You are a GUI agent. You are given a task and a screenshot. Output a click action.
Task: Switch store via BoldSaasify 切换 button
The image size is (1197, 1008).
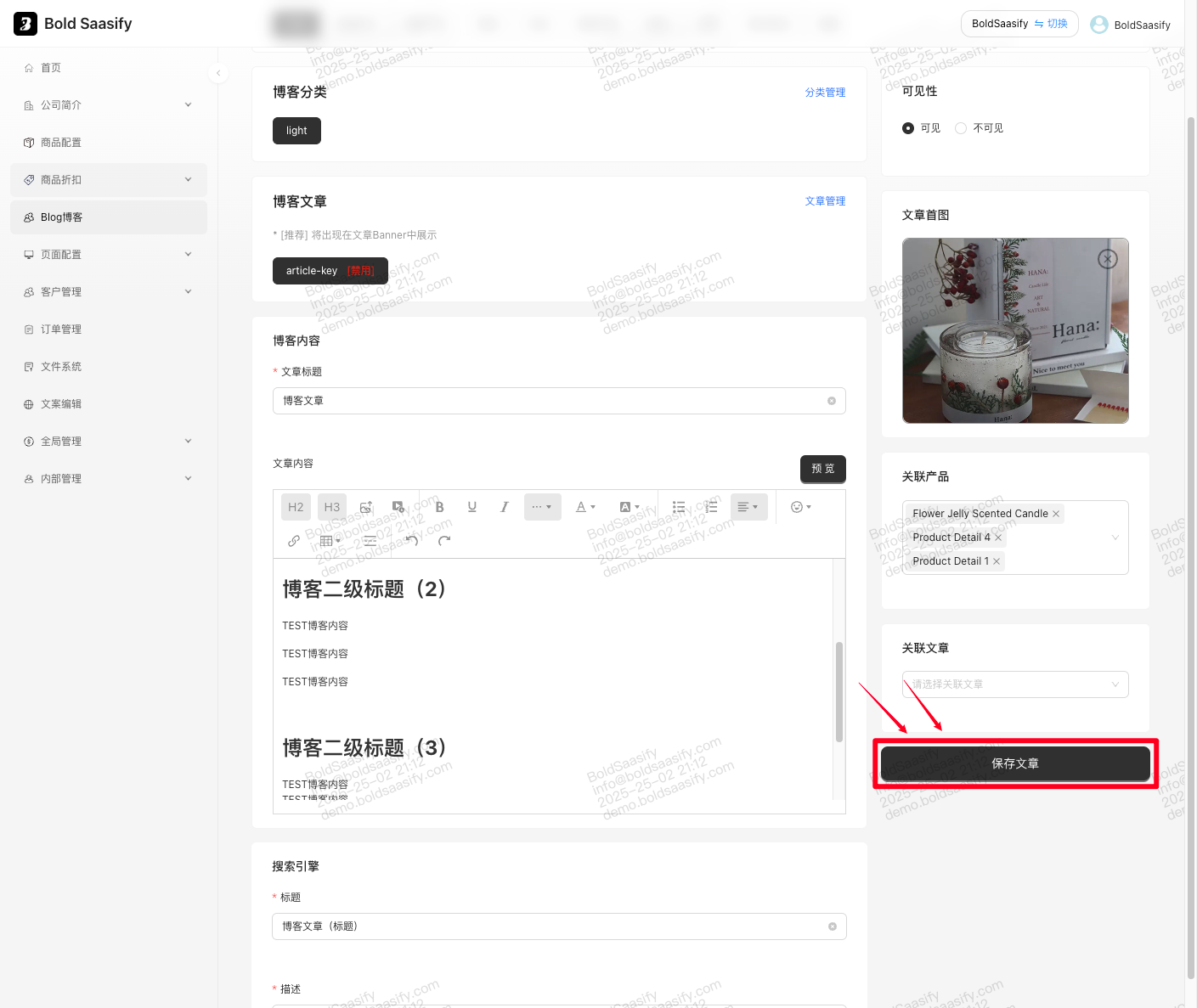pyautogui.click(x=1019, y=24)
